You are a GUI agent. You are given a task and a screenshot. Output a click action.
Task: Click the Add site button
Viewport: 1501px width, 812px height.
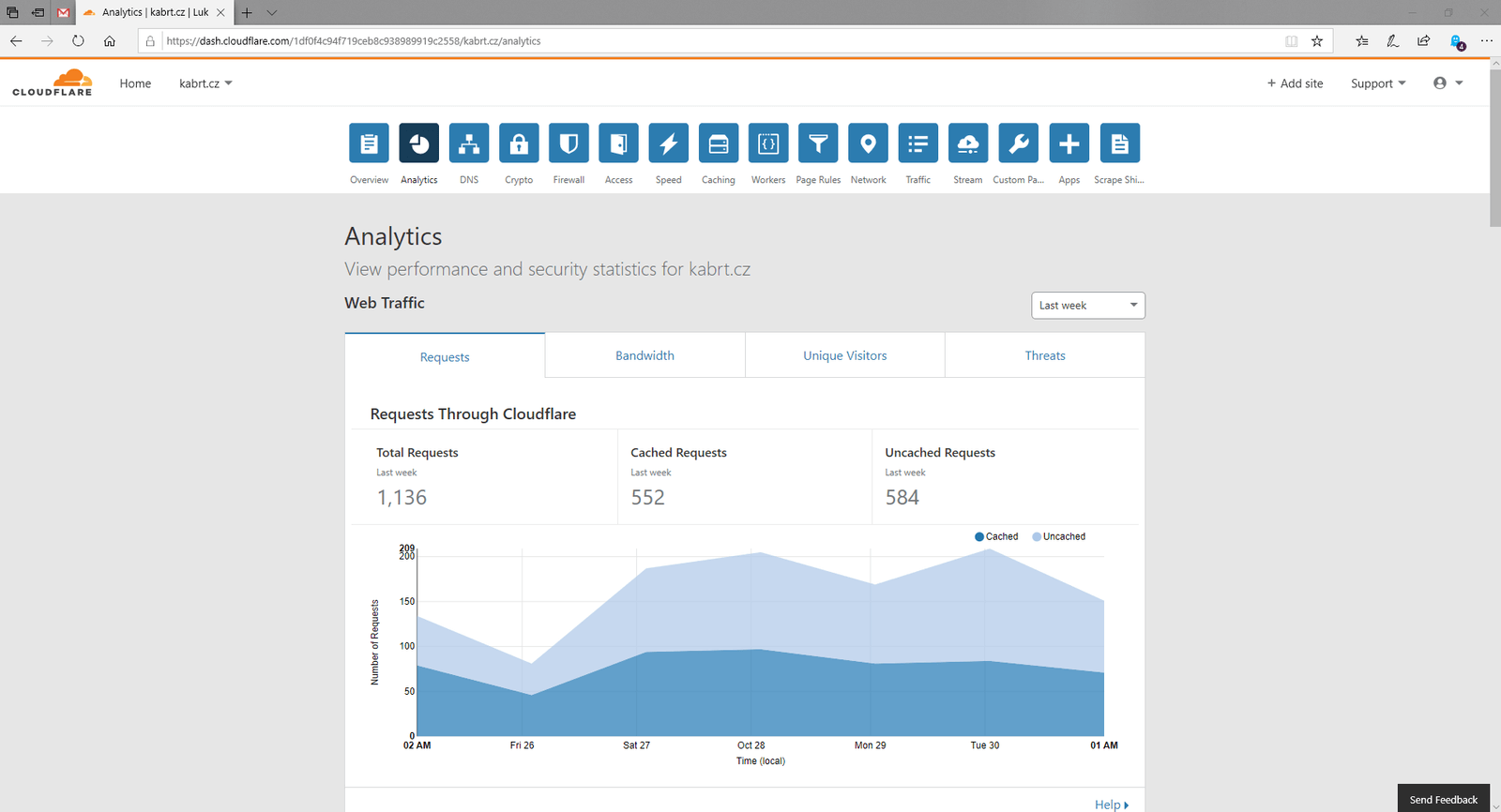coord(1295,83)
